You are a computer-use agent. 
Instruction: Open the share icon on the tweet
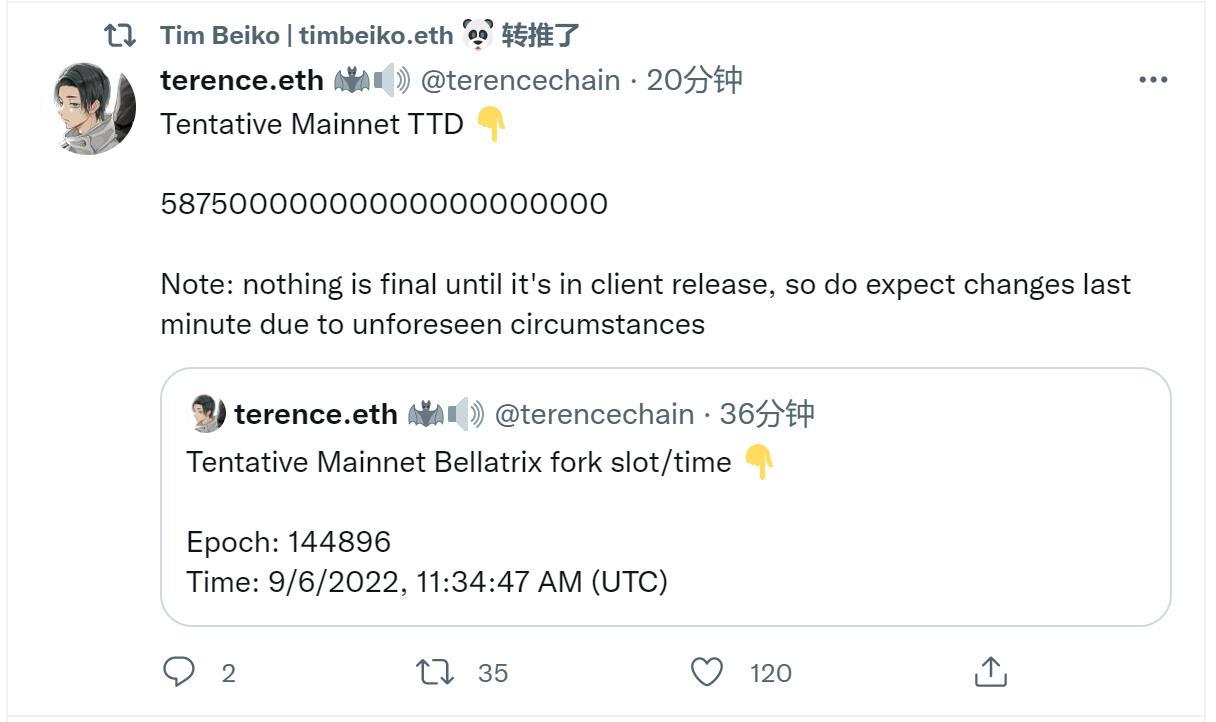pyautogui.click(x=990, y=672)
